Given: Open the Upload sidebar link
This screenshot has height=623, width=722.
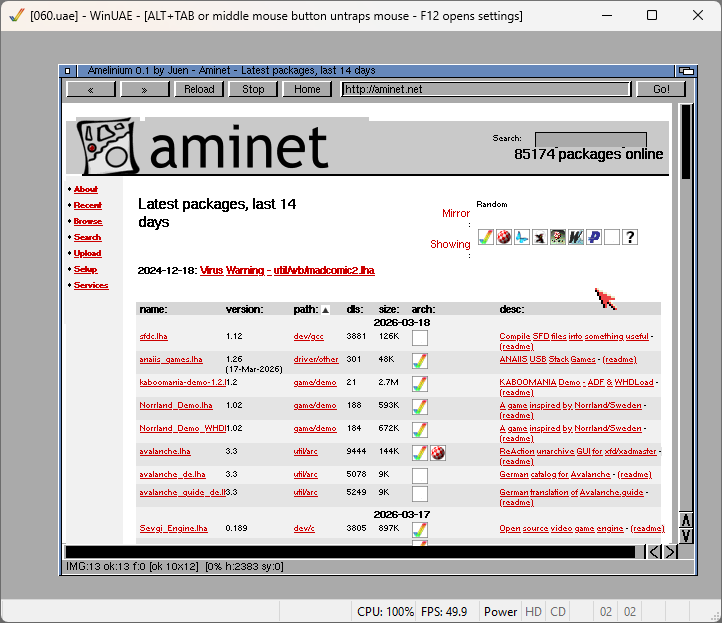Looking at the screenshot, I should pyautogui.click(x=87, y=253).
